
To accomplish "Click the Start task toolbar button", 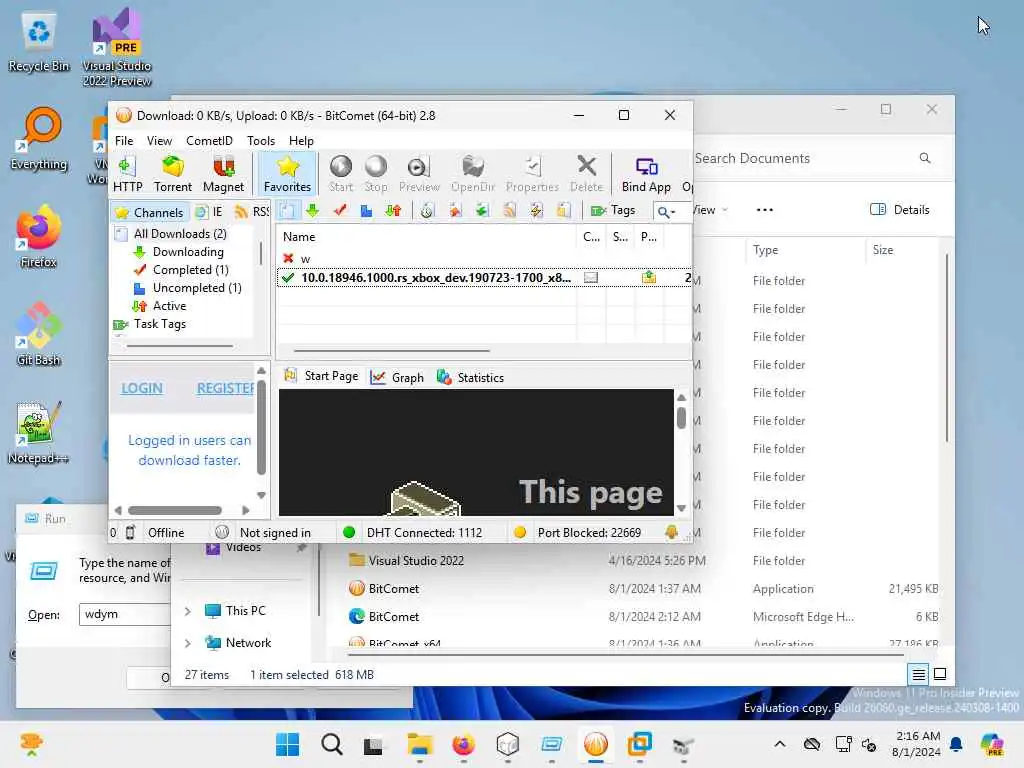I will (x=341, y=174).
